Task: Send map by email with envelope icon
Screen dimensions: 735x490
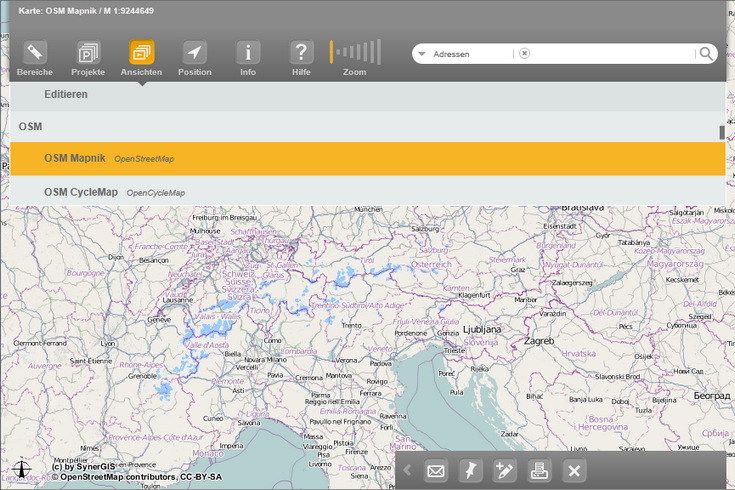Action: [436, 470]
